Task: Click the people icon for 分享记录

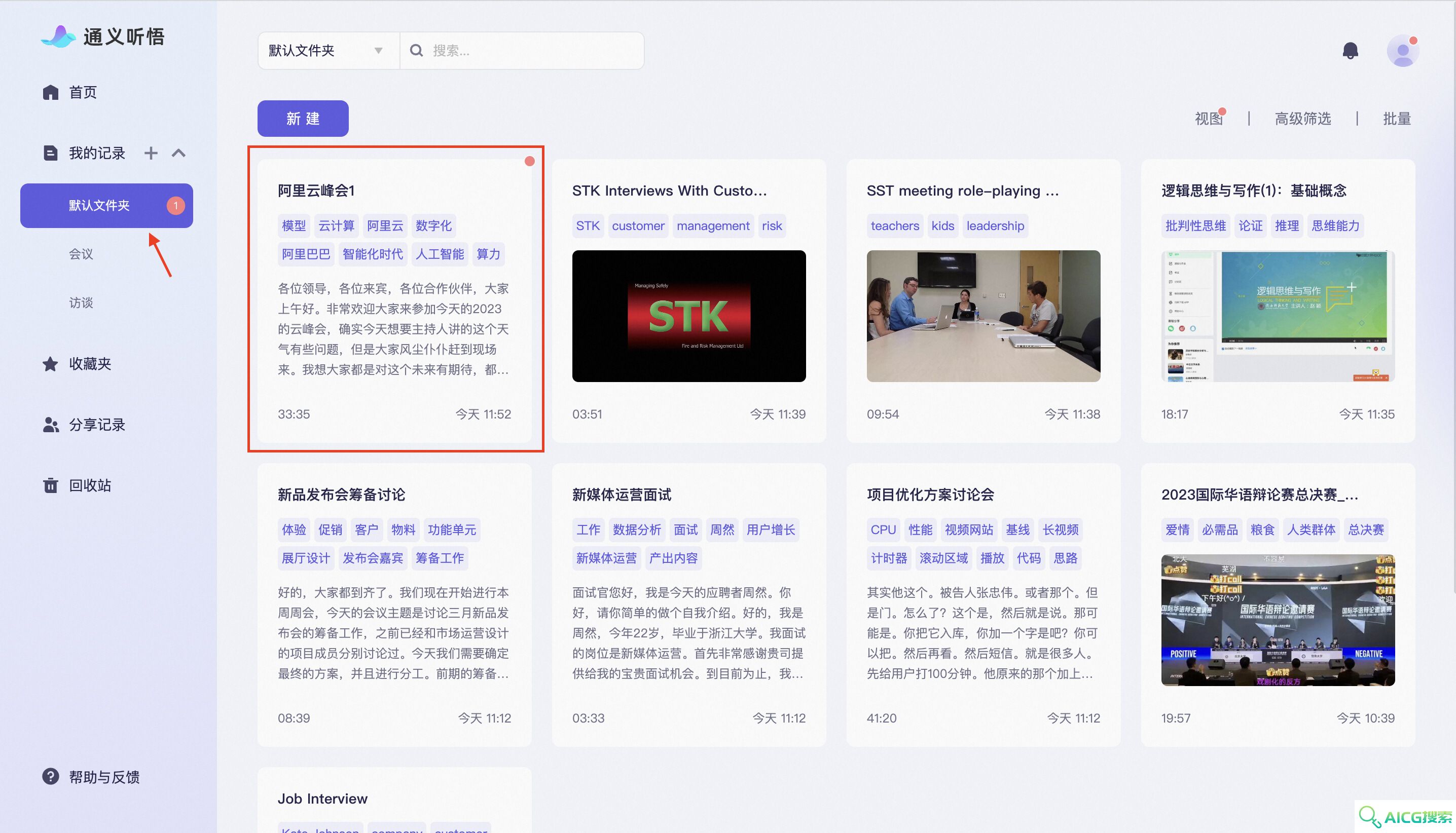Action: tap(50, 425)
